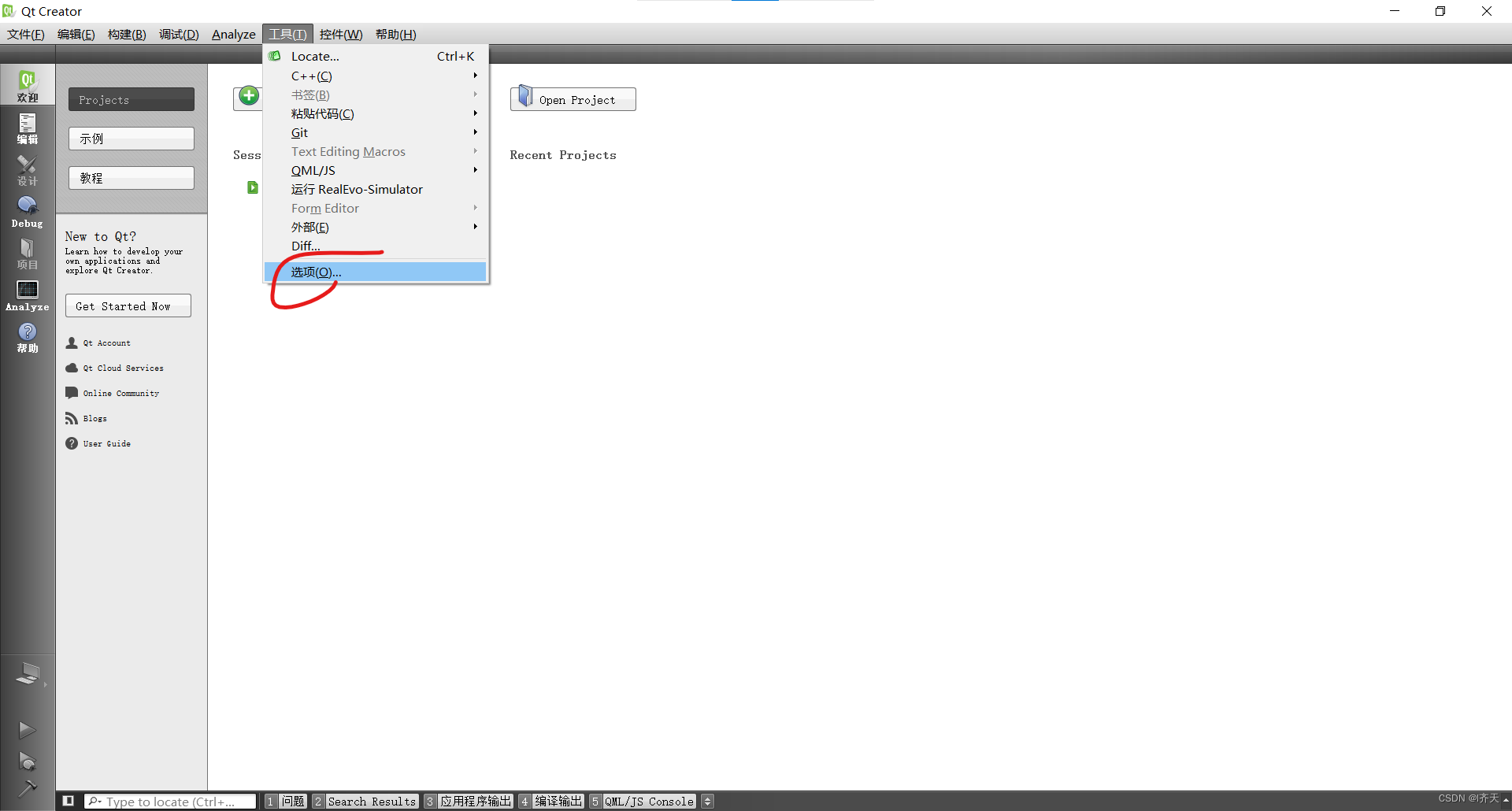Open the 帮助(H) menu
This screenshot has height=811, width=1512.
point(396,35)
